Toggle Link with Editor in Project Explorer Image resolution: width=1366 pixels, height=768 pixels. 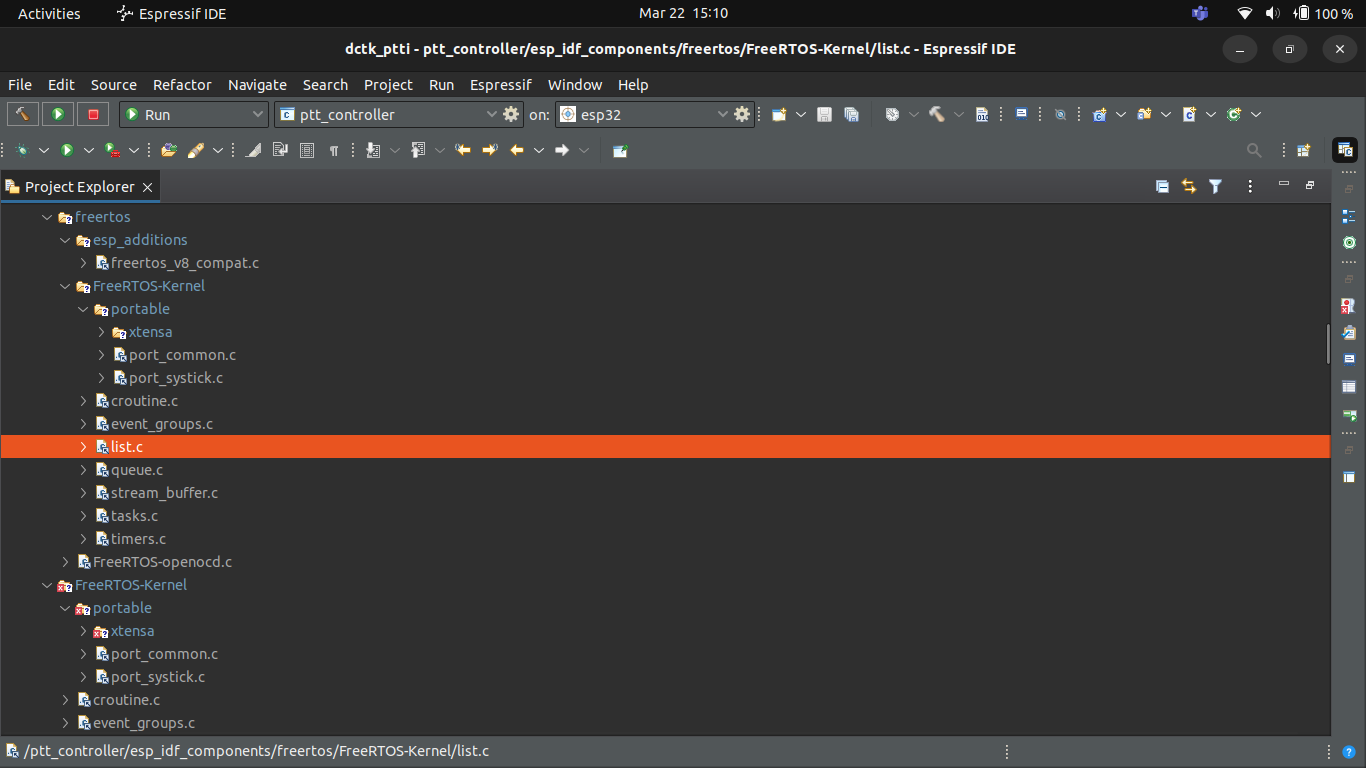(x=1189, y=186)
